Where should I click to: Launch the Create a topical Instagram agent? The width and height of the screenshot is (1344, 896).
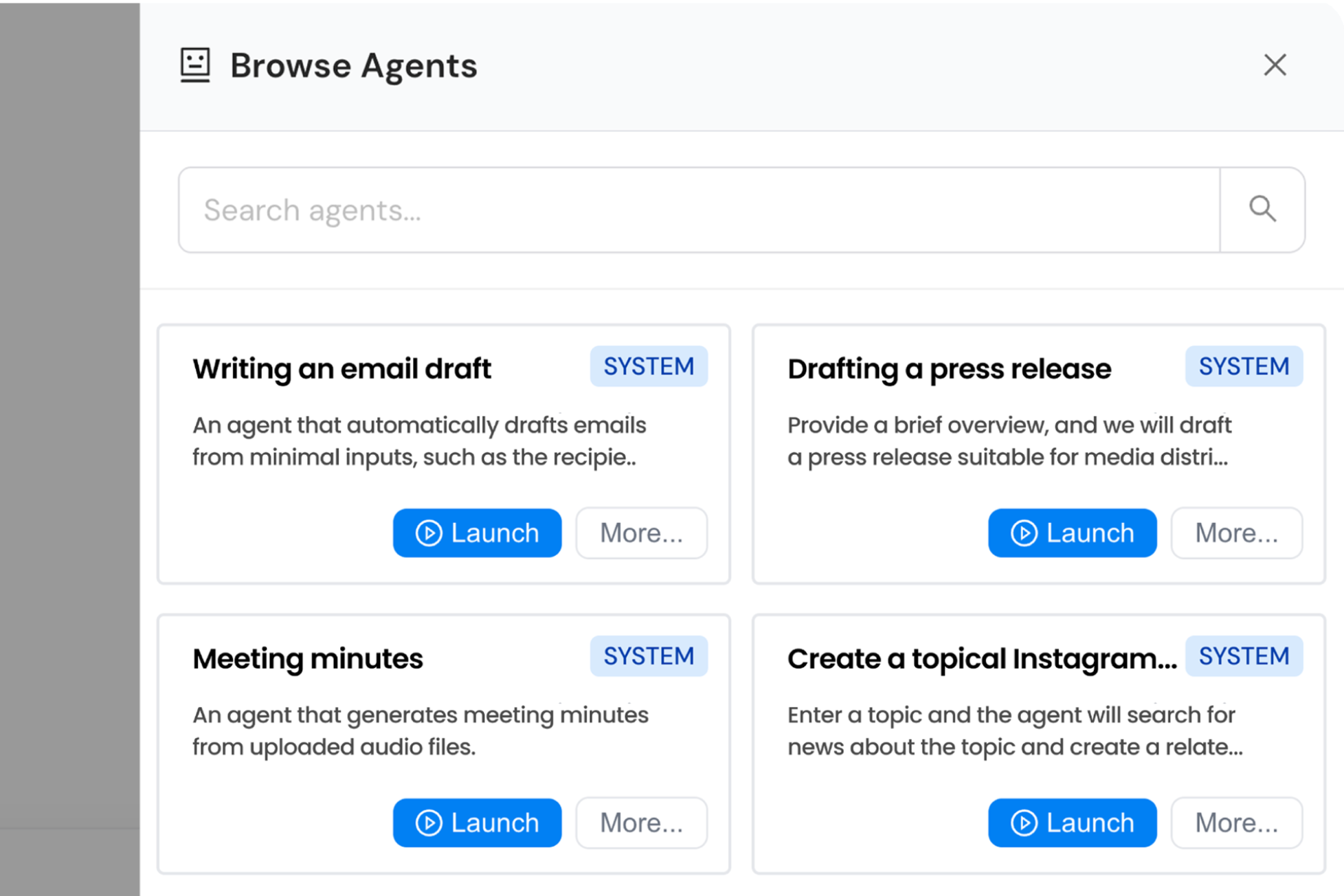click(x=1072, y=822)
